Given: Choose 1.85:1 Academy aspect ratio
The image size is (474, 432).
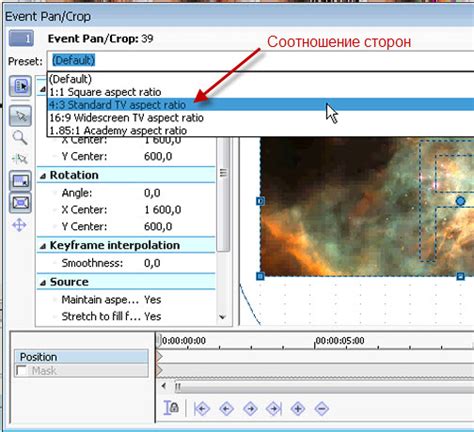Looking at the screenshot, I should [260, 130].
